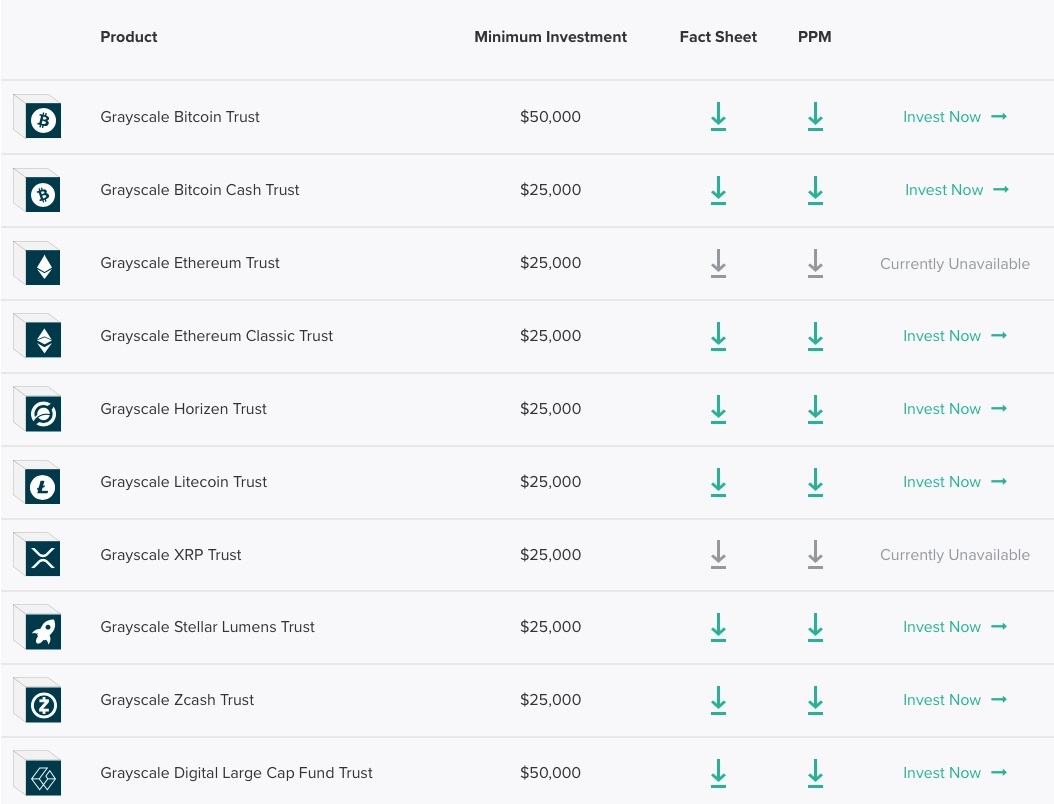Screen dimensions: 1054x804
Task: Download Horizen Trust fact sheet
Action: click(718, 409)
